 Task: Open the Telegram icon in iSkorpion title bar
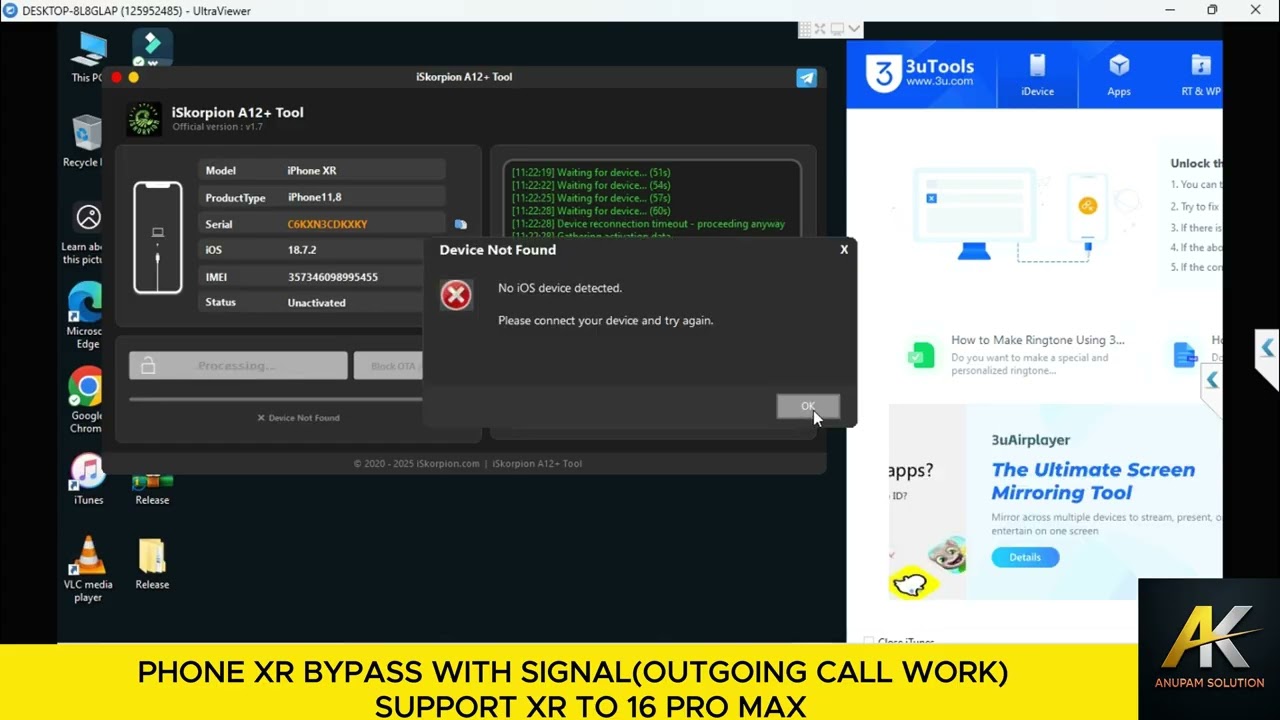(x=806, y=78)
